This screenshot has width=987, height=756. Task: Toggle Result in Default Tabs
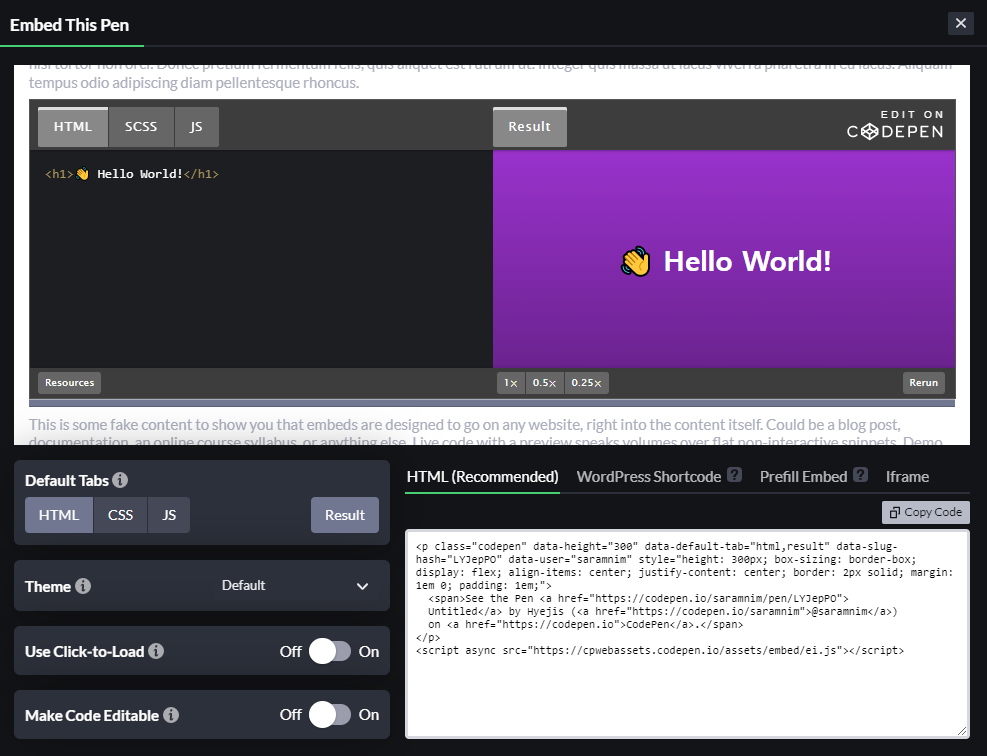344,515
